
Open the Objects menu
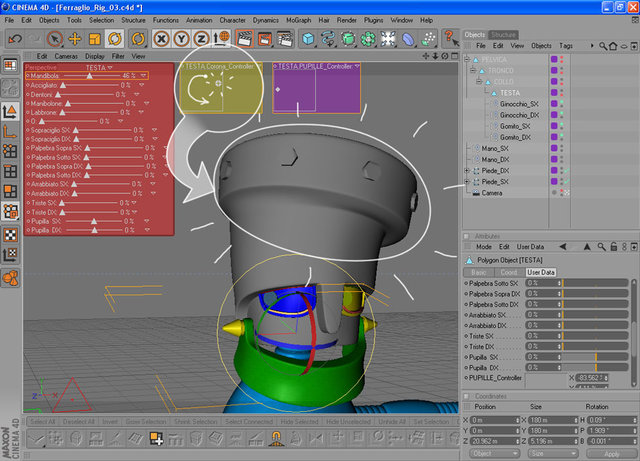click(x=49, y=20)
